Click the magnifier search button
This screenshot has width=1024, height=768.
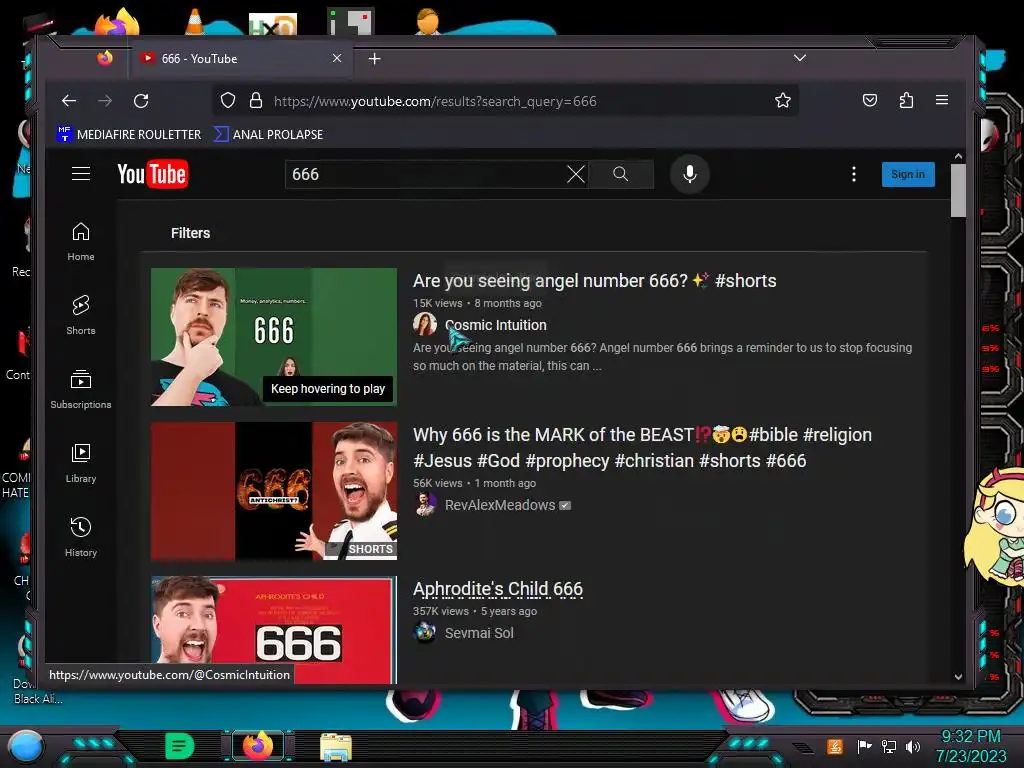[620, 174]
